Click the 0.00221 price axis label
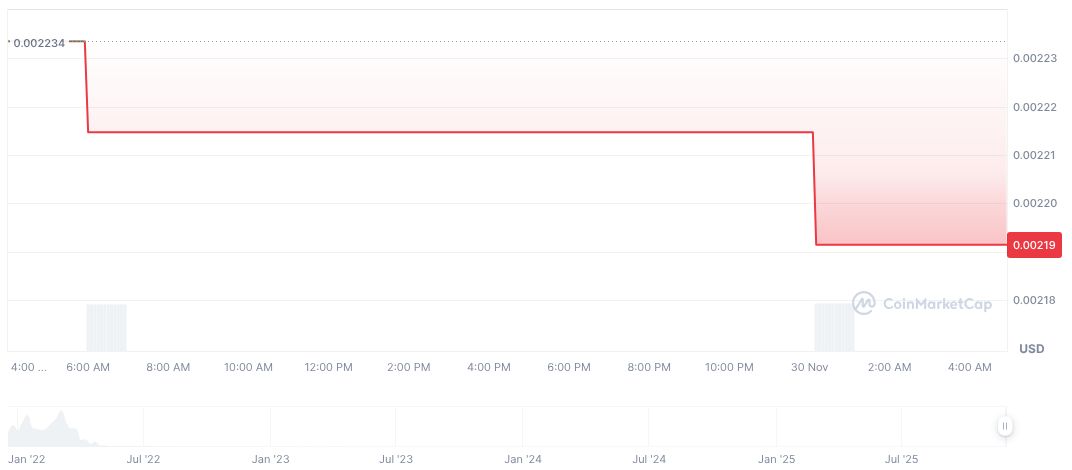This screenshot has width=1072, height=470. point(1035,155)
